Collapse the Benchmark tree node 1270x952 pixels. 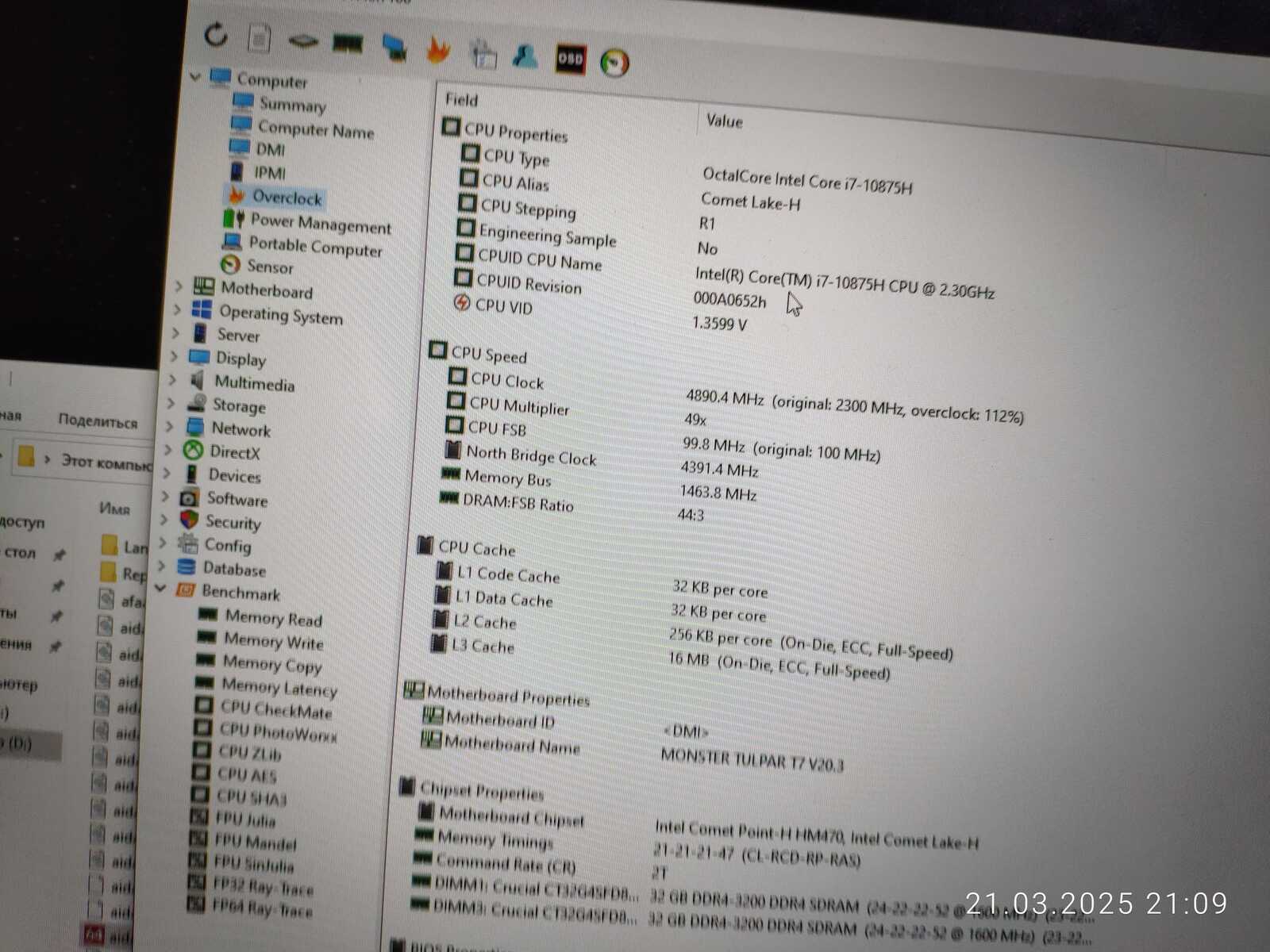point(160,589)
